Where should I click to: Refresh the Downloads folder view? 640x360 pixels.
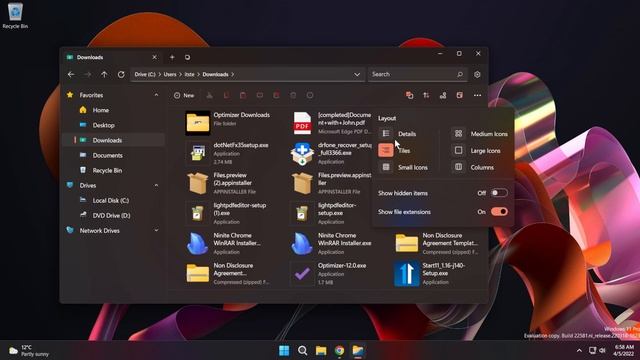[x=121, y=74]
